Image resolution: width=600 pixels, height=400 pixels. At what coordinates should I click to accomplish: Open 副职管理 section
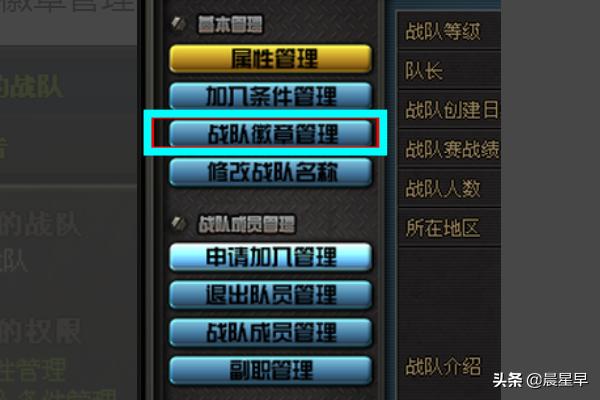click(x=270, y=371)
